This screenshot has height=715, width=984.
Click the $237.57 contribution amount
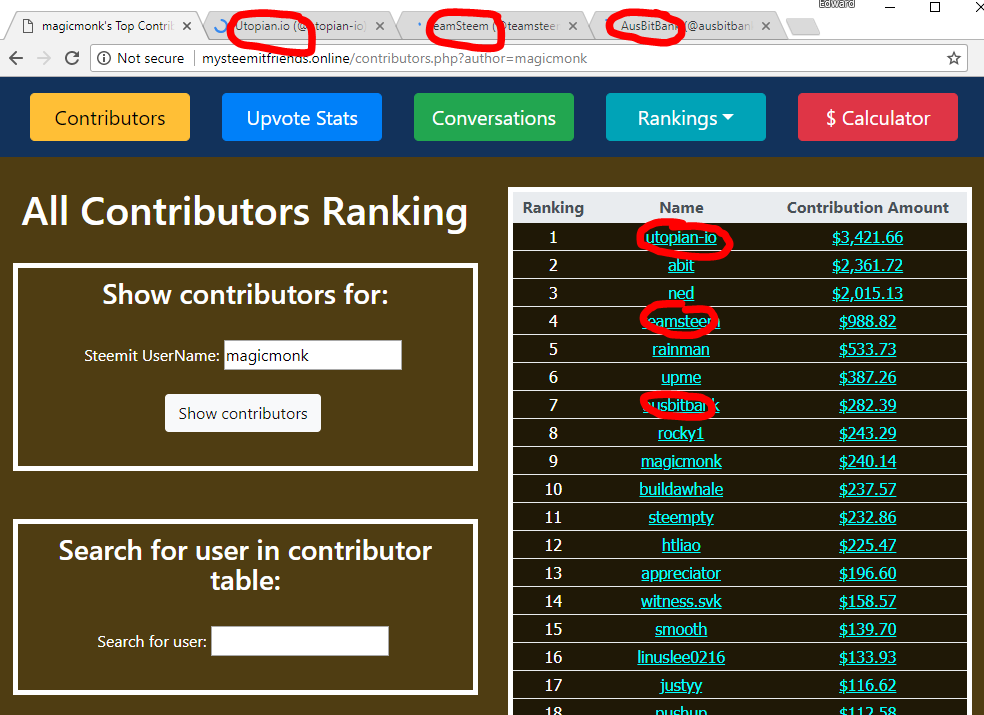867,489
